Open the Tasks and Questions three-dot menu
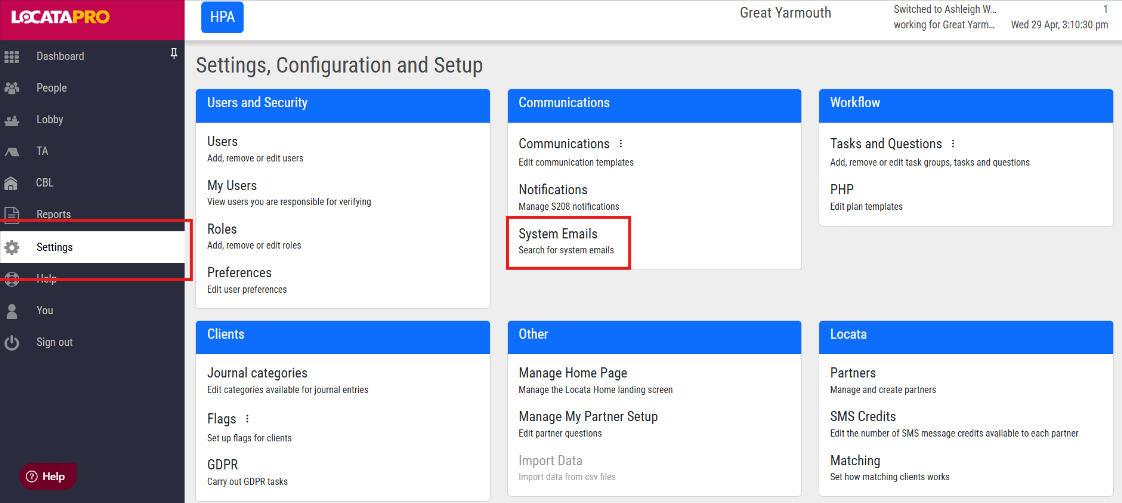 coord(952,144)
